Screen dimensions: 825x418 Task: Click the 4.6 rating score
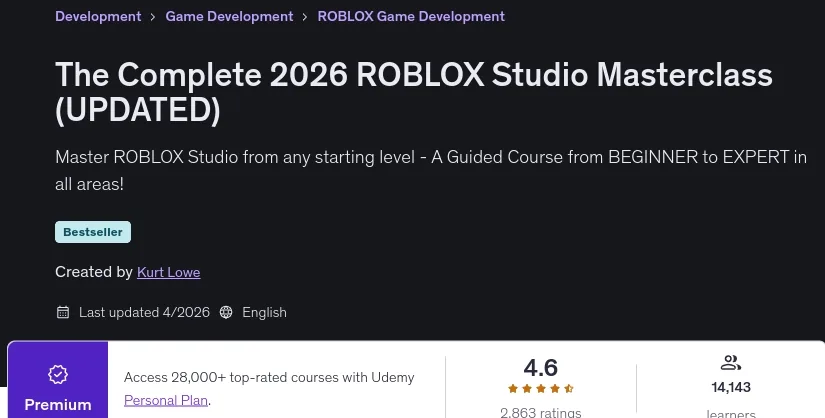point(541,367)
